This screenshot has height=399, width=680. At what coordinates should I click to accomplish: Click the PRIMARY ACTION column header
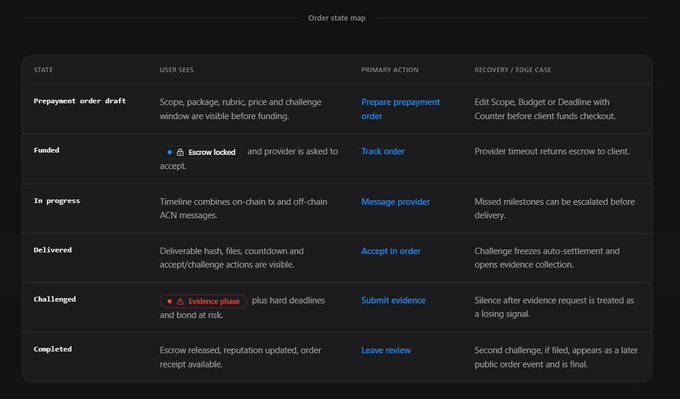390,70
